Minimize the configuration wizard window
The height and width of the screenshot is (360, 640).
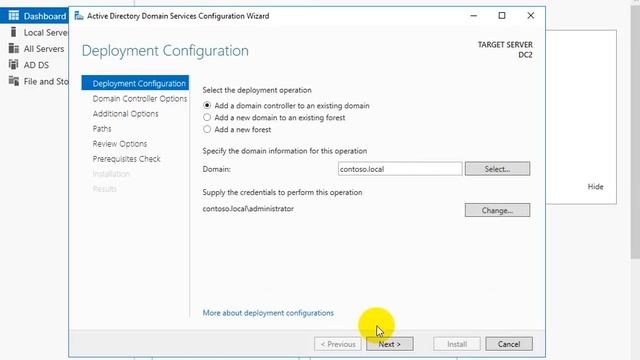(473, 16)
